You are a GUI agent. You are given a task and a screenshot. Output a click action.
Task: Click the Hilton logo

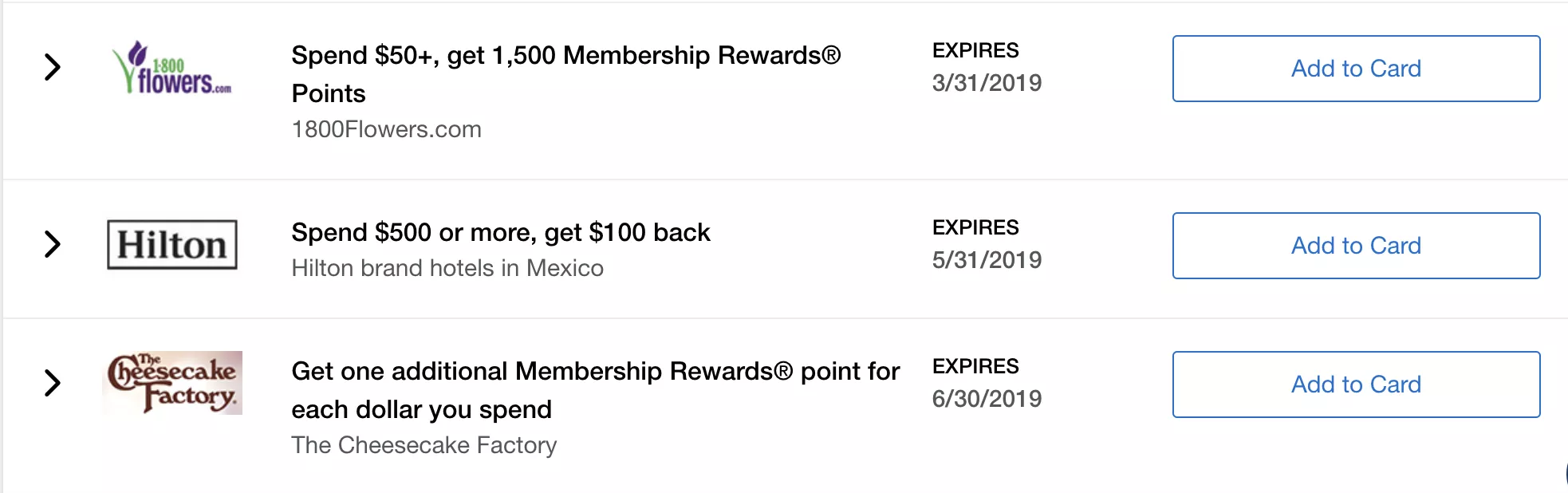[172, 246]
